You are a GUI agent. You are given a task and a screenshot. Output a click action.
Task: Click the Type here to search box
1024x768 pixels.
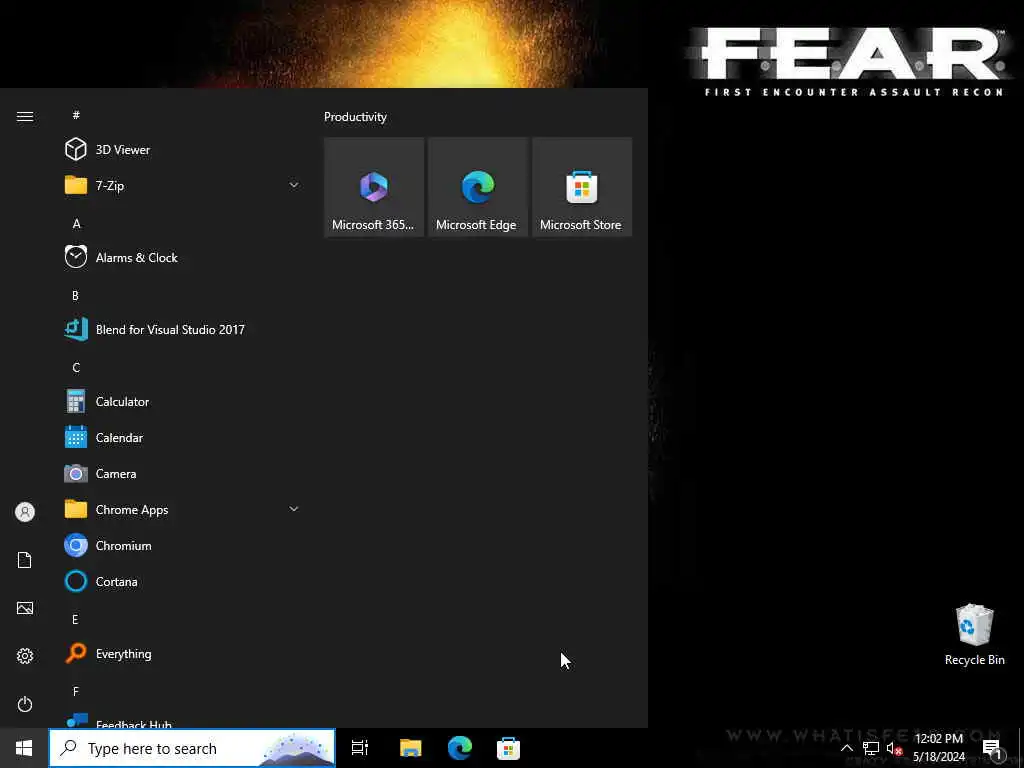click(193, 748)
